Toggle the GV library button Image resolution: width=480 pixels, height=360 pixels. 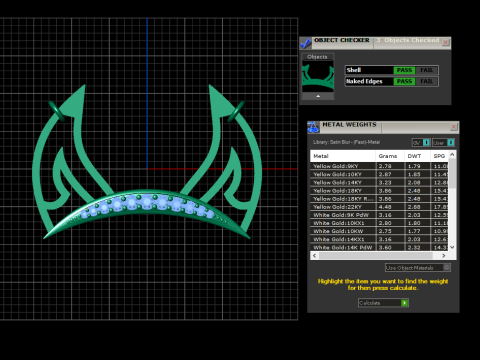(x=421, y=143)
